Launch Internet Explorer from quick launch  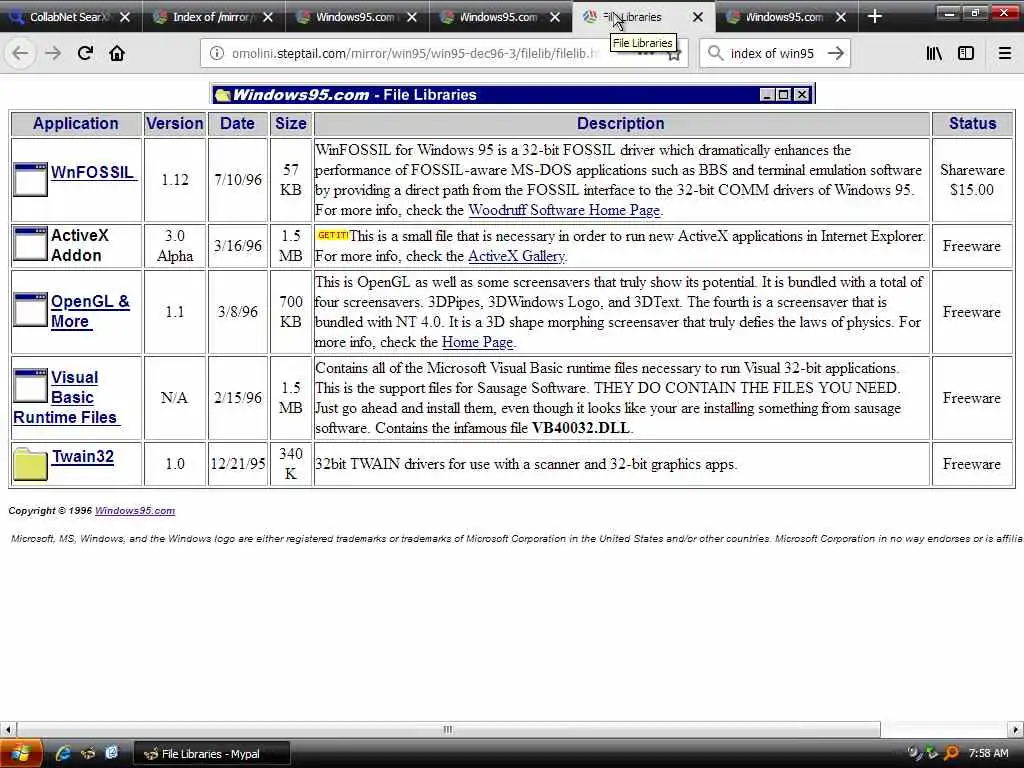click(x=63, y=754)
